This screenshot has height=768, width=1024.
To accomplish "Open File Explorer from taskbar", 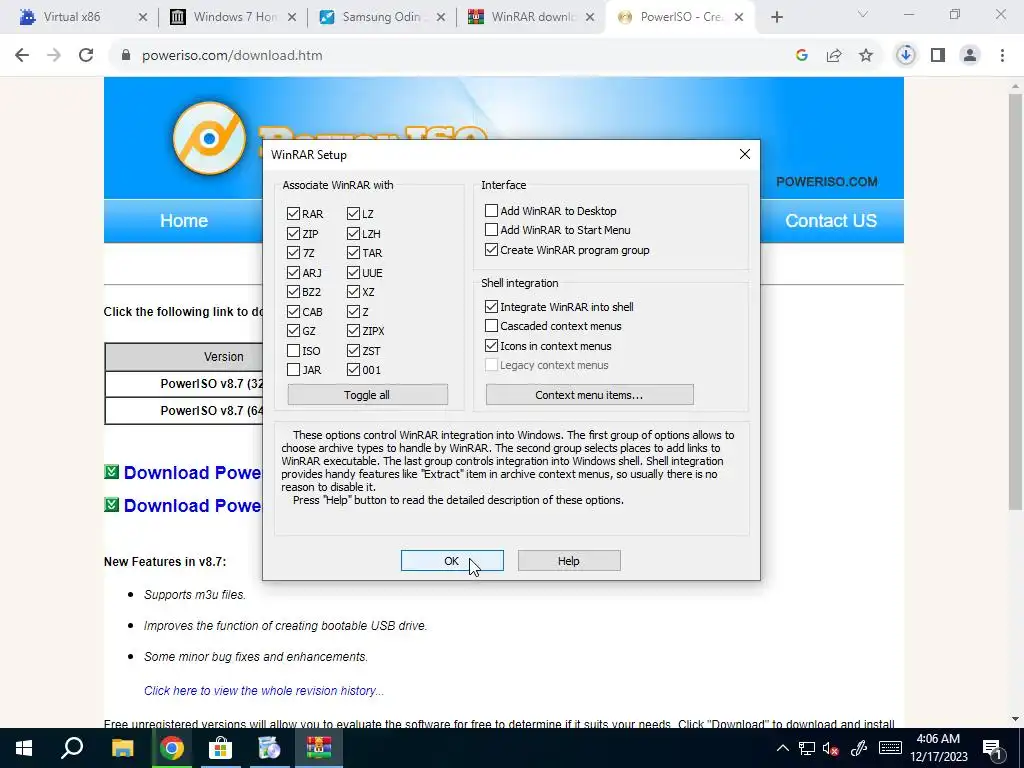I will point(122,748).
